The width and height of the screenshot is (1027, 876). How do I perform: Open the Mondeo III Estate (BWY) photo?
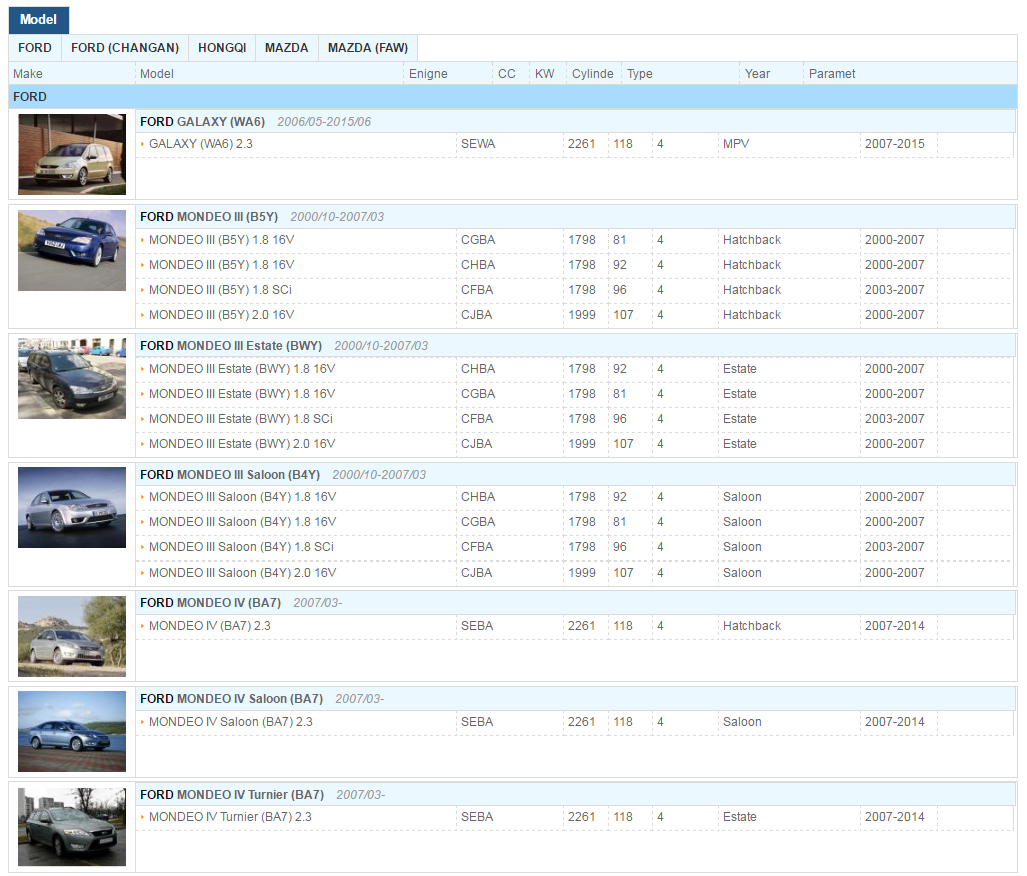click(72, 379)
